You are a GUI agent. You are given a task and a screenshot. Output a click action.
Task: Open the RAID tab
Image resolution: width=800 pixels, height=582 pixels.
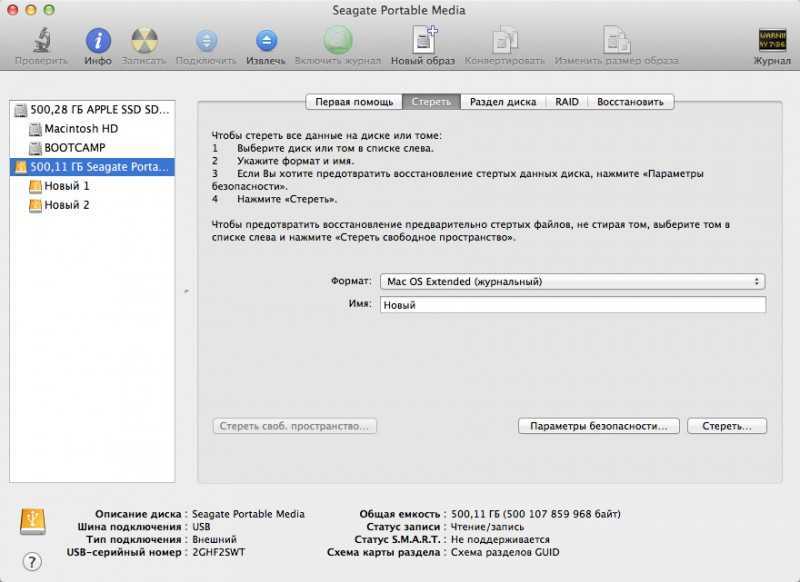567,102
